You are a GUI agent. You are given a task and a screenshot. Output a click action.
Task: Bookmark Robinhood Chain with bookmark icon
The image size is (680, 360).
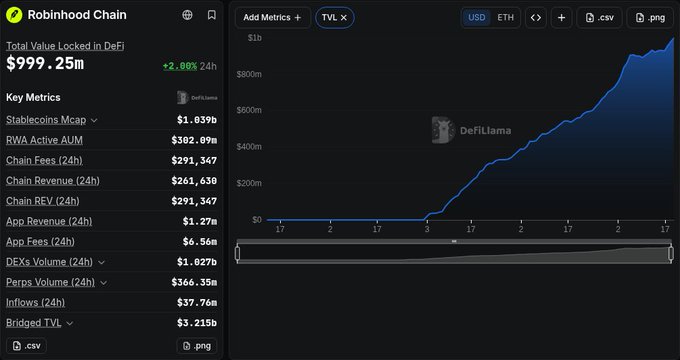tap(212, 15)
